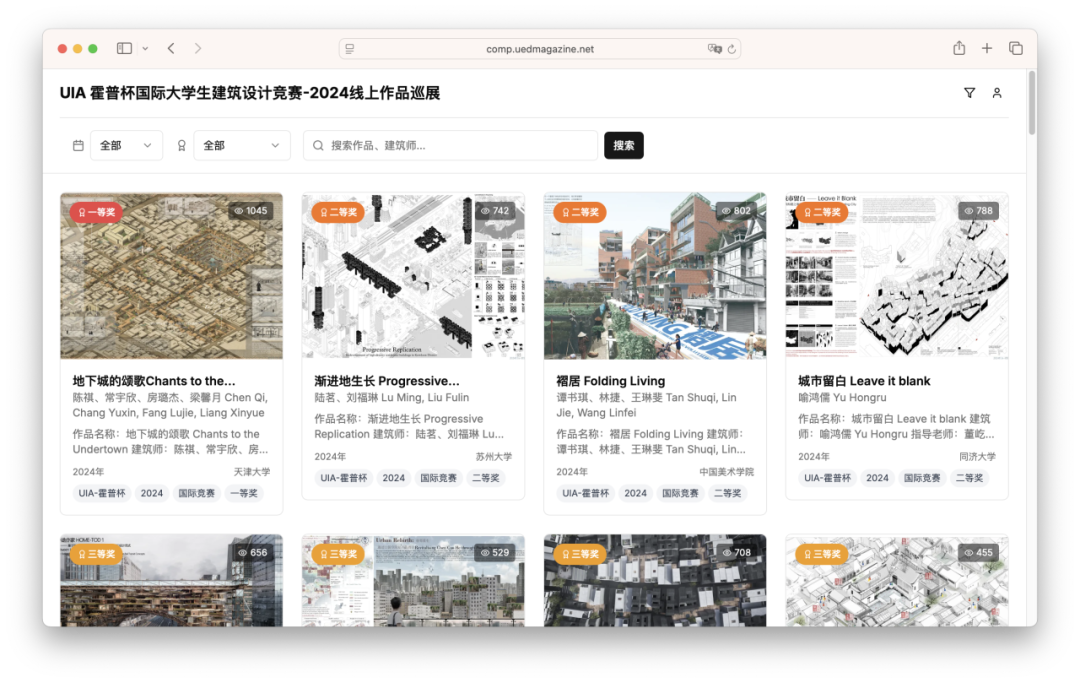Click the calendar icon beside year filter
1080x683 pixels.
click(78, 145)
